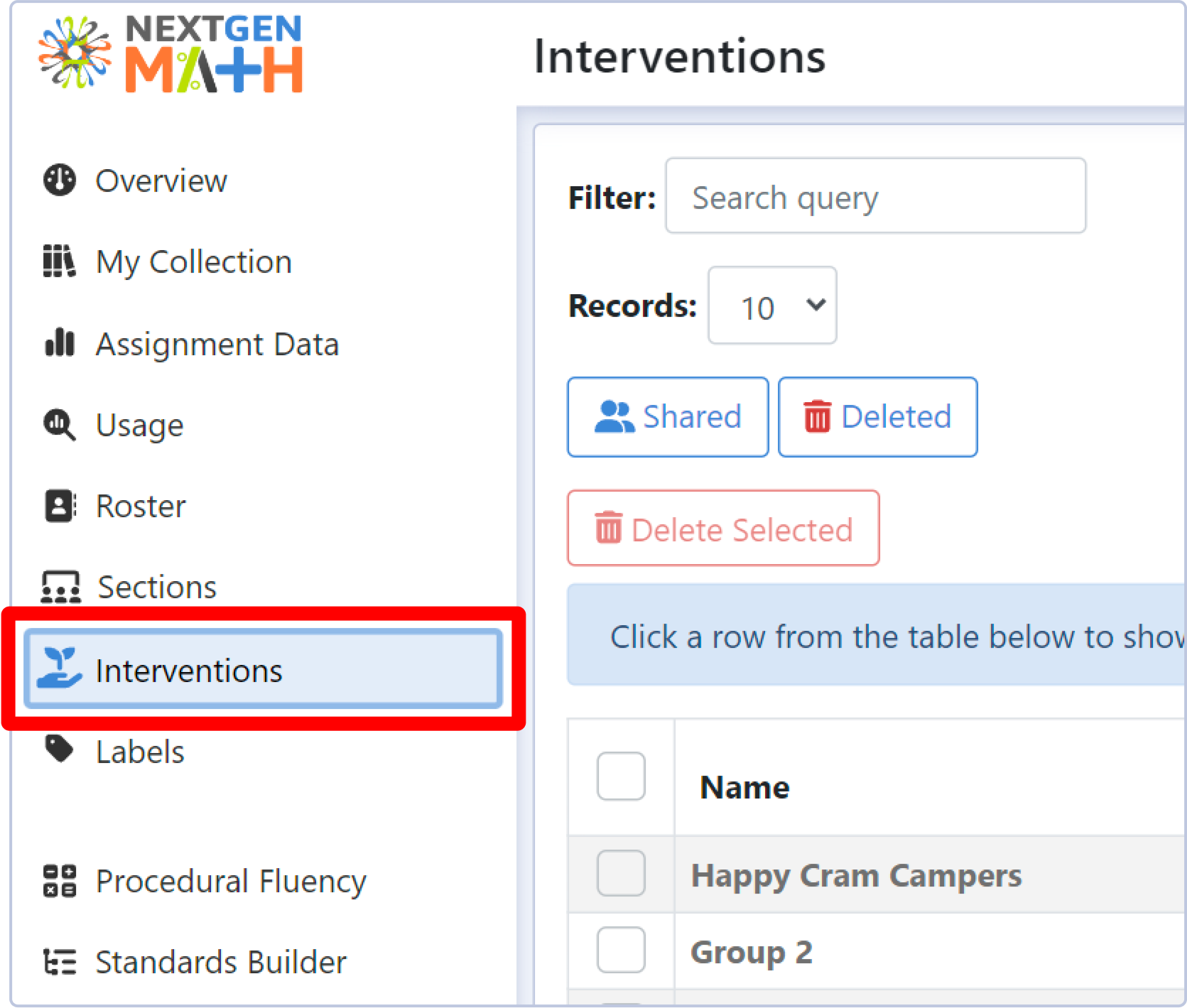Switch to the Shared view
The image size is (1187, 1008).
(x=667, y=417)
